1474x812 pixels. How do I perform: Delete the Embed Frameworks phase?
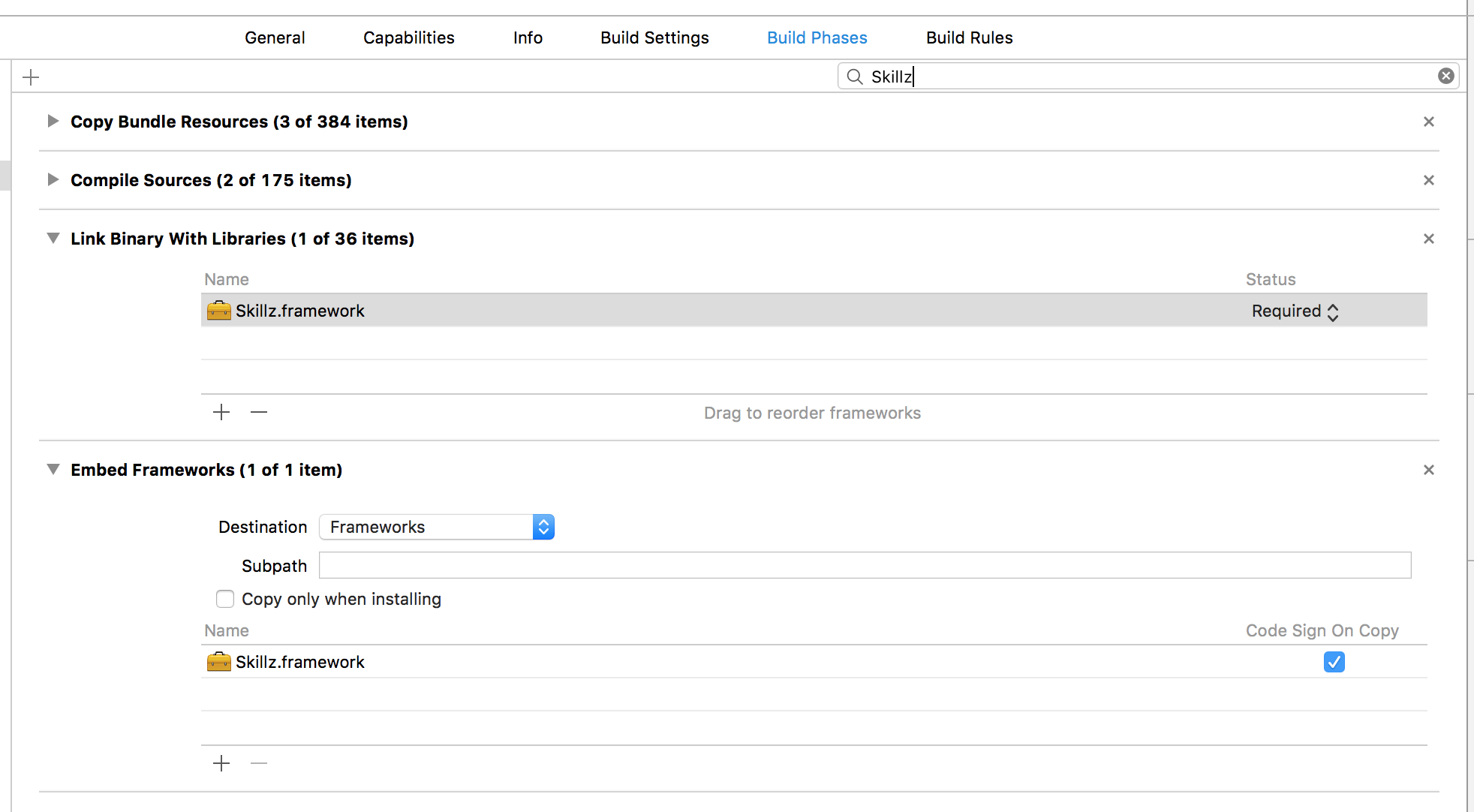tap(1428, 470)
